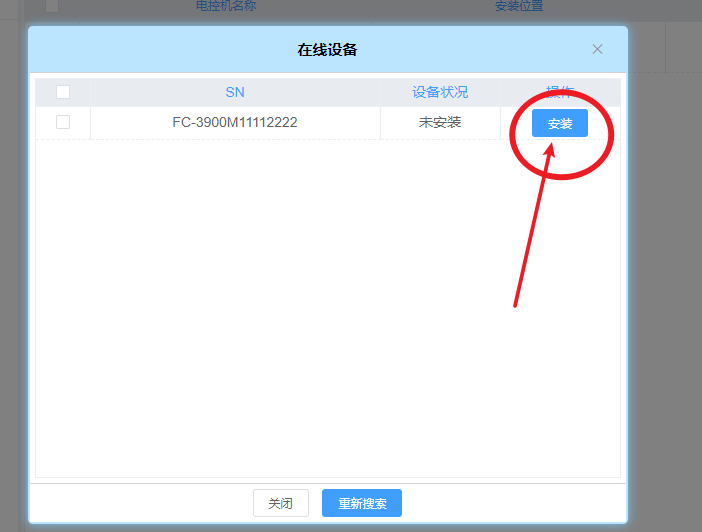The width and height of the screenshot is (702, 532).
Task: Click the 设备状况 column header
Action: 440,92
